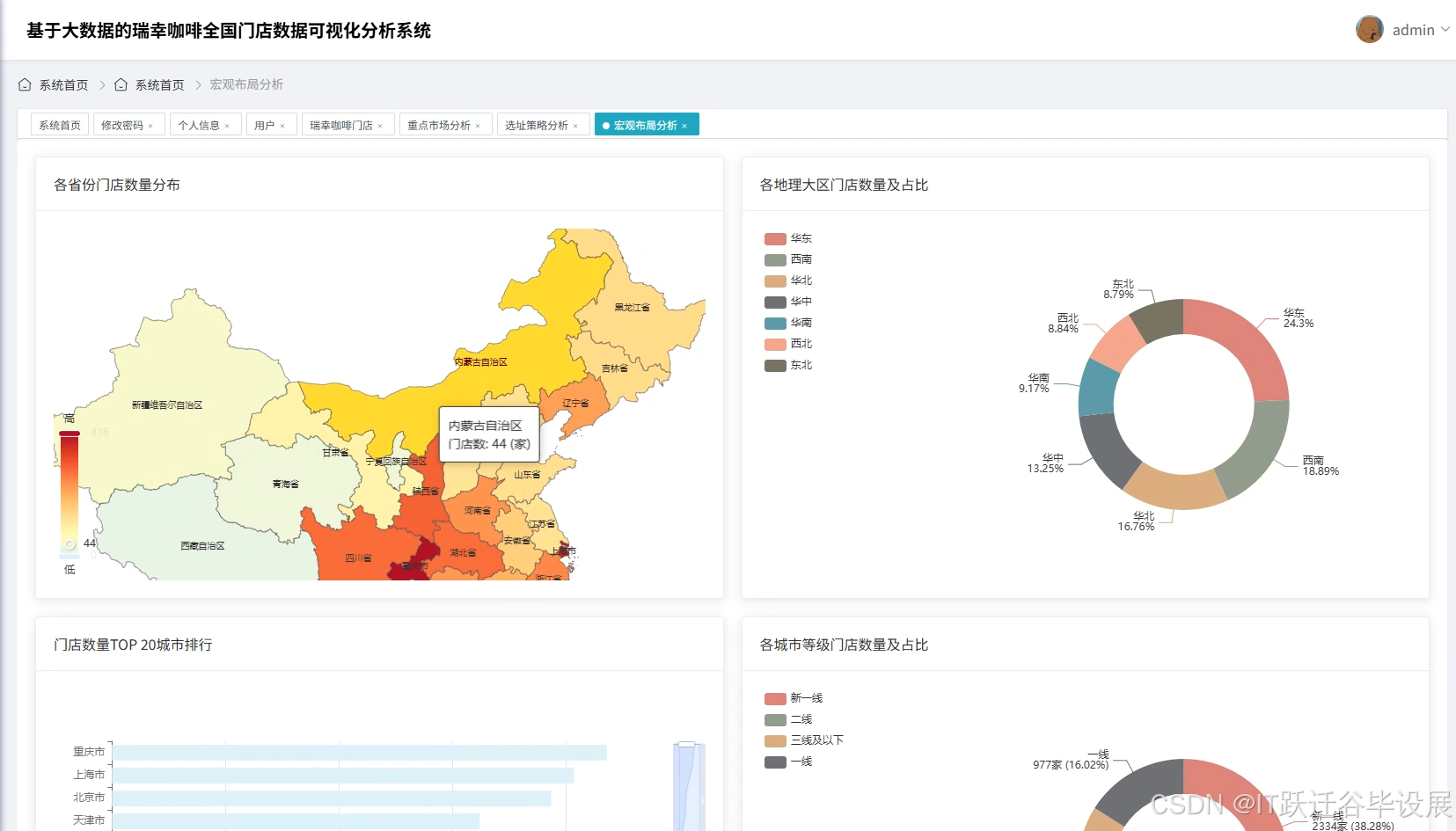This screenshot has width=1456, height=831.
Task: Toggle the 华北 legend item
Action: [788, 281]
